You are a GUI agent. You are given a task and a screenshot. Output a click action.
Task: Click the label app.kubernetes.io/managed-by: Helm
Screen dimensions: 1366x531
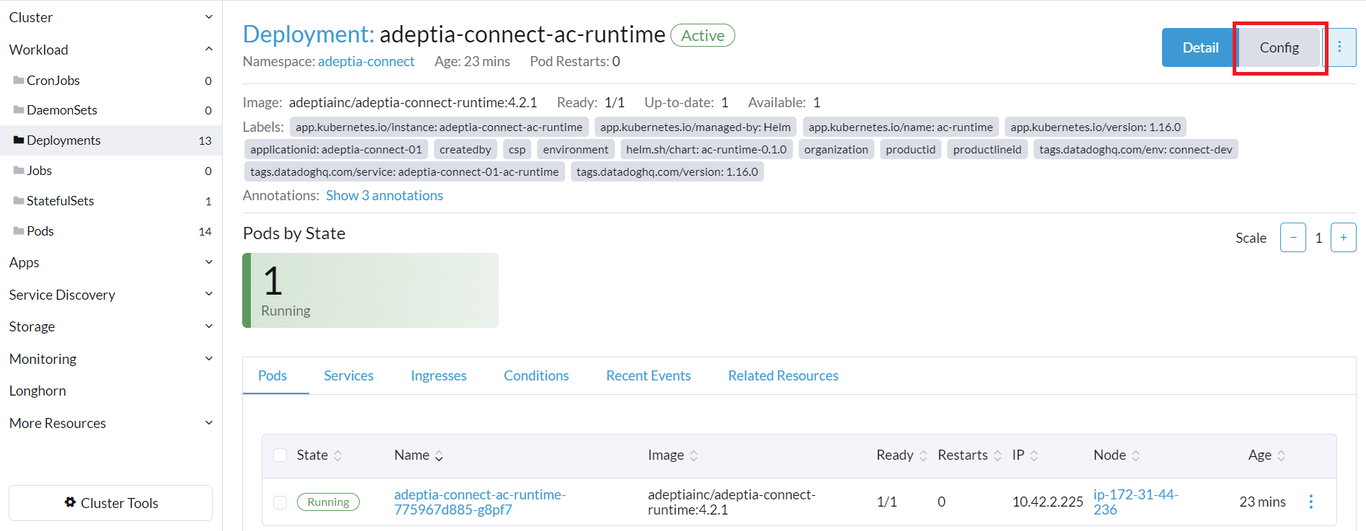(x=696, y=127)
